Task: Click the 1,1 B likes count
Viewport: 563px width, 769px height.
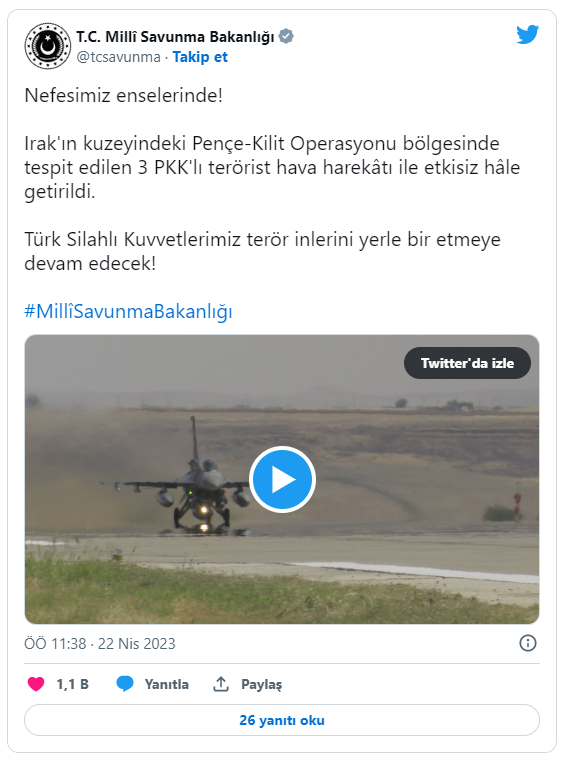Action: pyautogui.click(x=73, y=684)
